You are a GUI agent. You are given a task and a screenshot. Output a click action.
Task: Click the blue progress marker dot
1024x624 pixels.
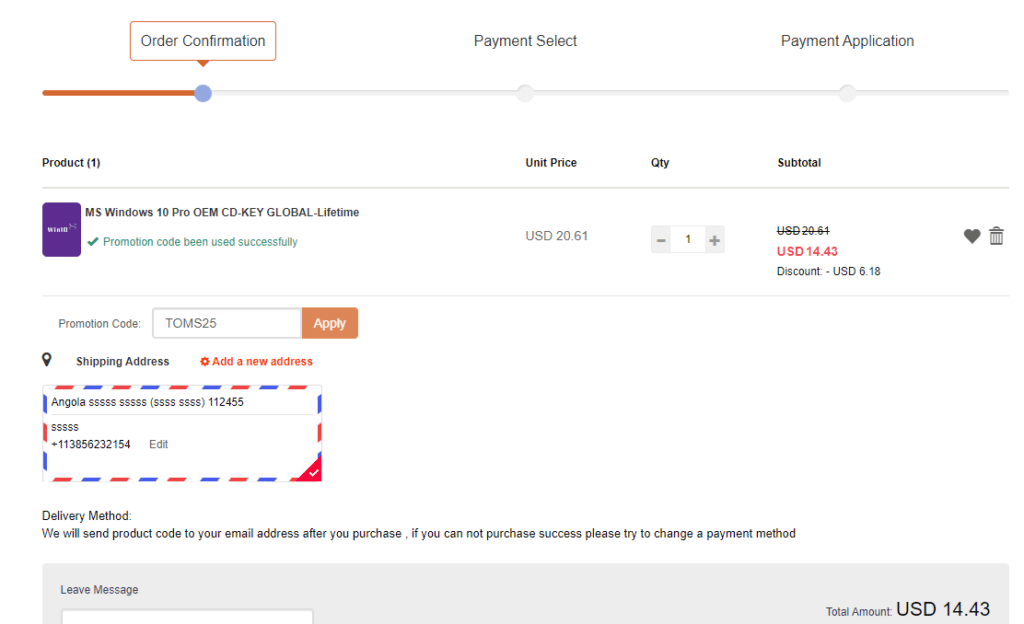click(x=203, y=93)
